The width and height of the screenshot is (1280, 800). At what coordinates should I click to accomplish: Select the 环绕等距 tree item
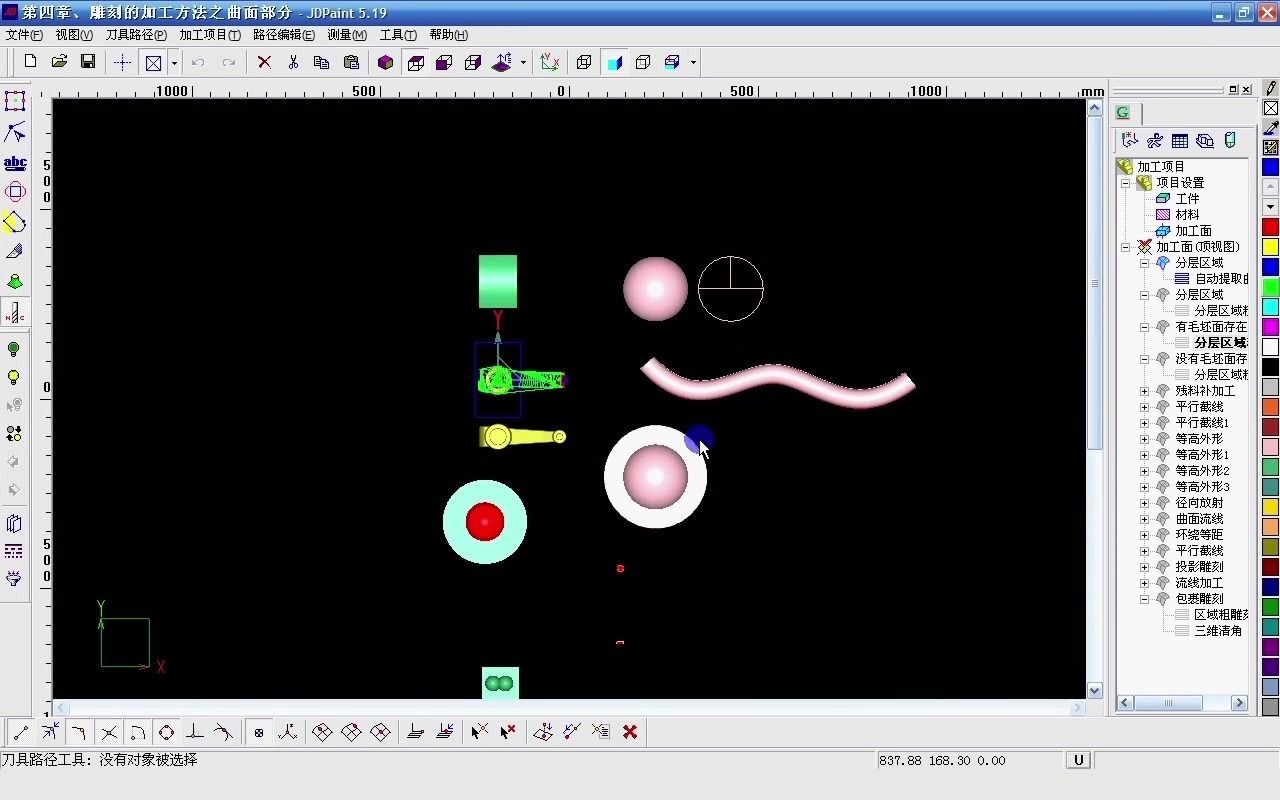pyautogui.click(x=1199, y=535)
